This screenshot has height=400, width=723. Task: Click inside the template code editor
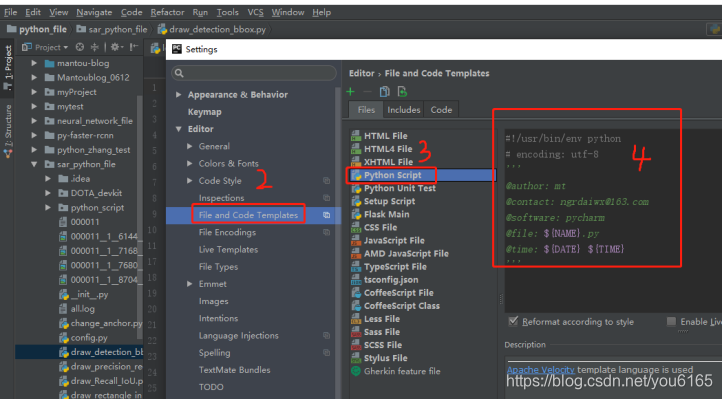[x=613, y=221]
